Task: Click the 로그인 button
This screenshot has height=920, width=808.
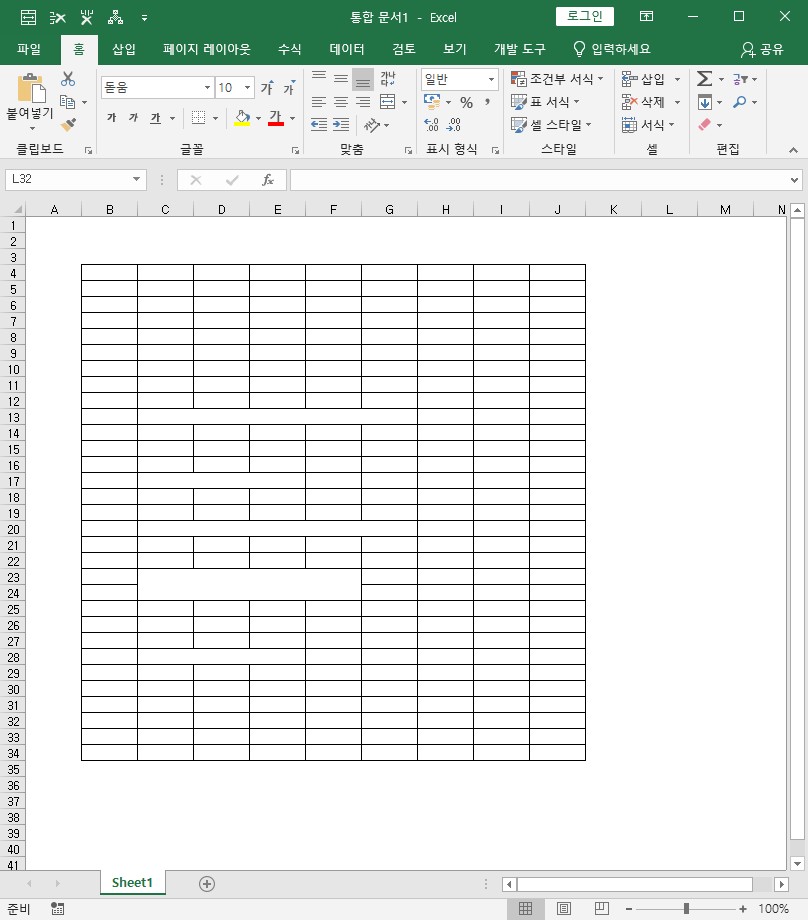Action: [584, 16]
